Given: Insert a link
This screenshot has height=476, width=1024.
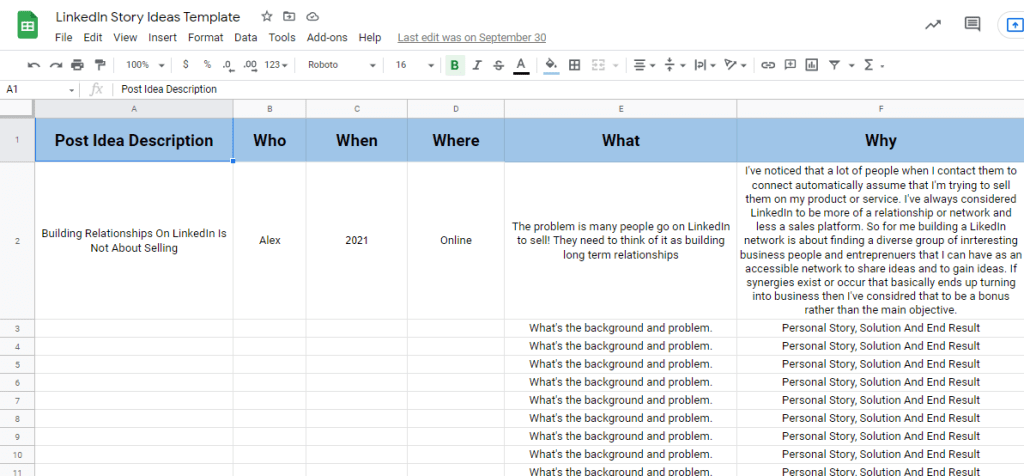Looking at the screenshot, I should pyautogui.click(x=769, y=65).
